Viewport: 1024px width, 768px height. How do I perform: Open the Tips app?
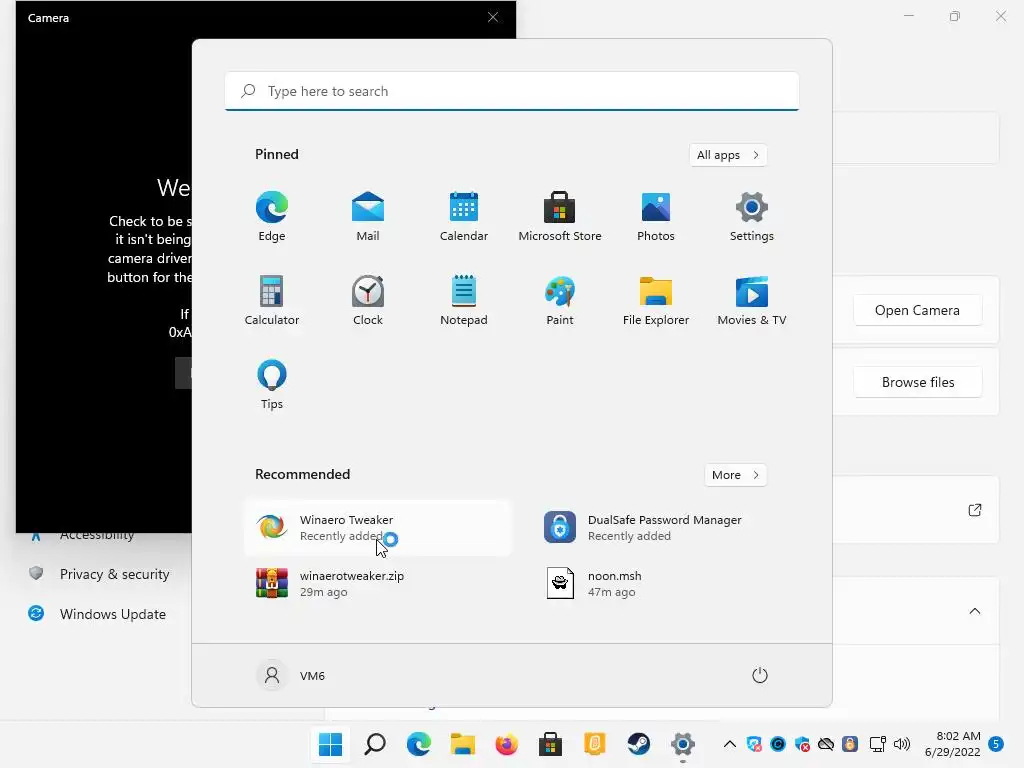272,384
